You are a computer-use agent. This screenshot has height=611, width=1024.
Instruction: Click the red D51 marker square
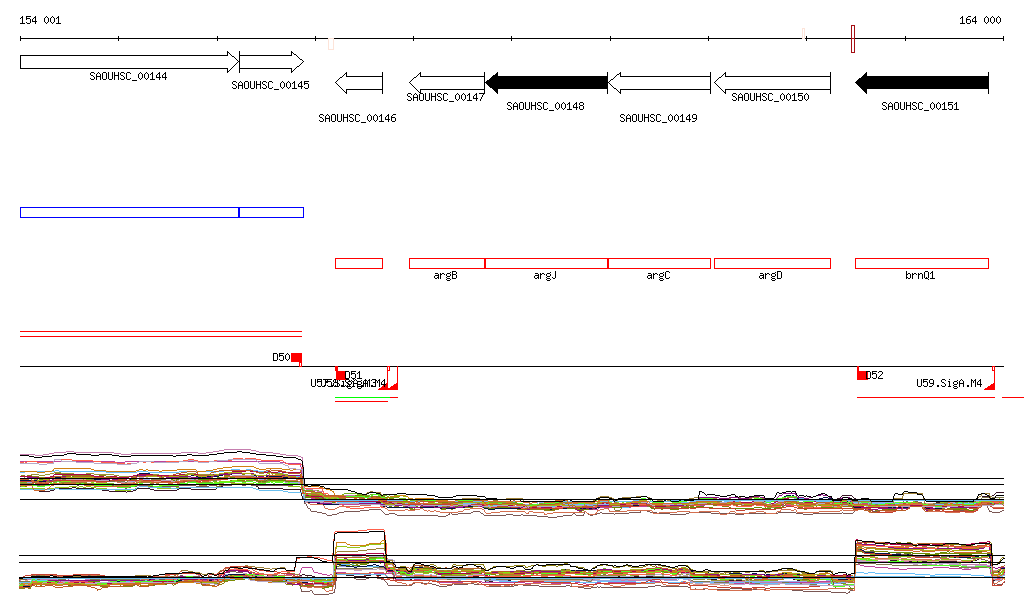[x=340, y=375]
